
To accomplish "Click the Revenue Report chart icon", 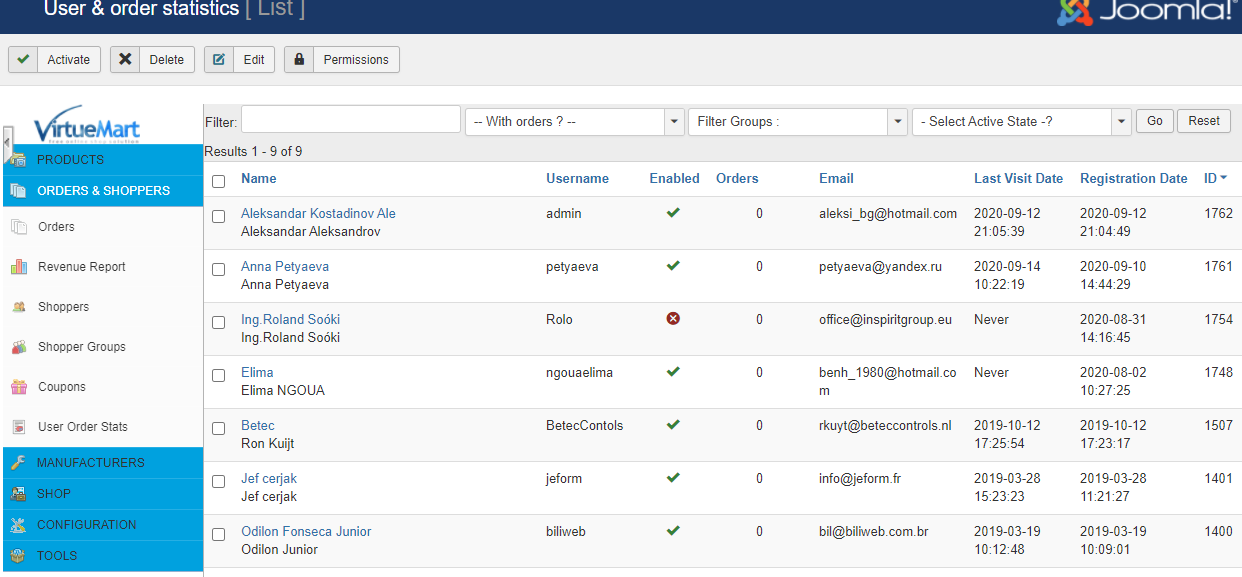I will coord(18,267).
